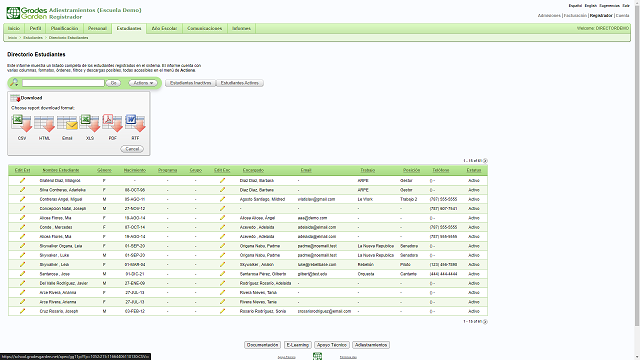Image resolution: width=640 pixels, height=360 pixels.
Task: Edit student Del Valle Rodríguez, Javier
Action: [x=22, y=283]
